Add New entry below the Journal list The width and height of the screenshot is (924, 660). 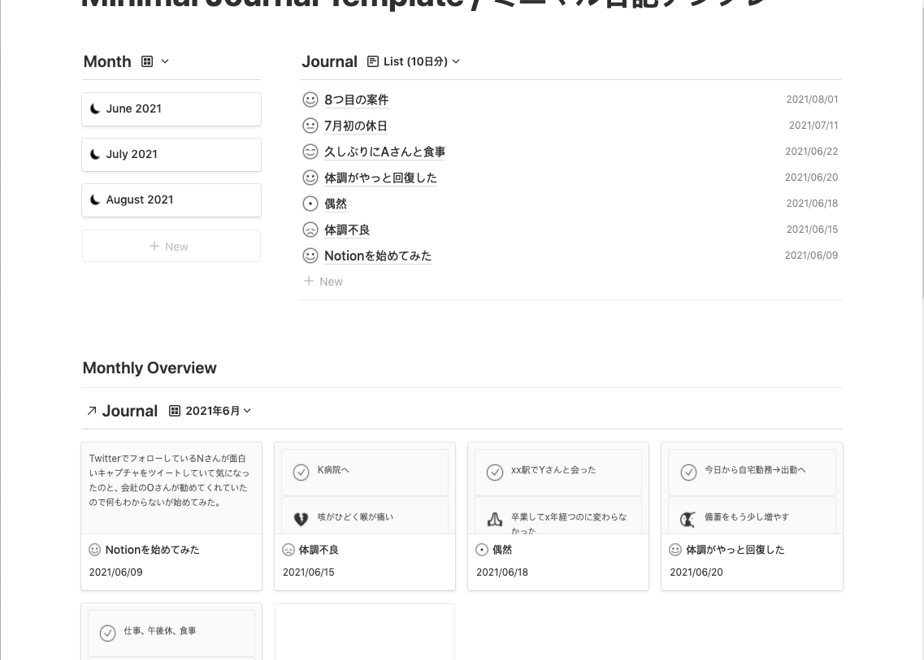click(323, 282)
